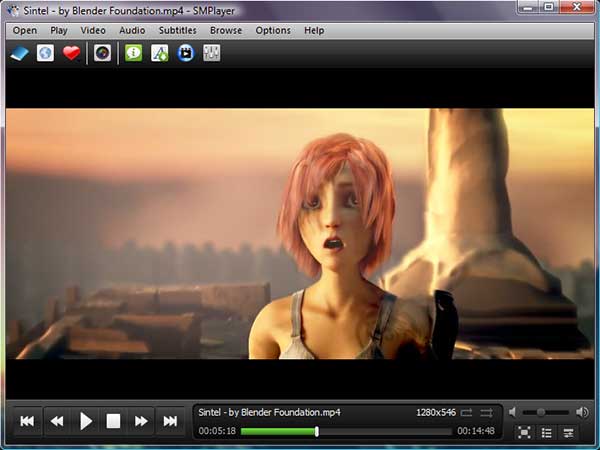Skip to the next track
This screenshot has width=600, height=450.
[171, 421]
